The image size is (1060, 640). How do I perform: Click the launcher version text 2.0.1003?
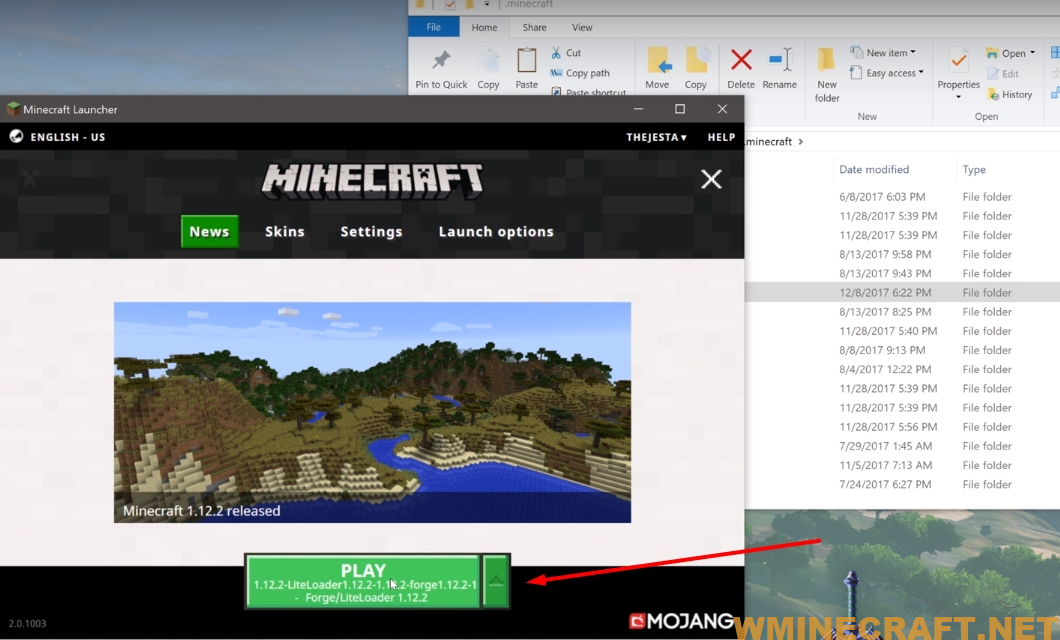27,623
